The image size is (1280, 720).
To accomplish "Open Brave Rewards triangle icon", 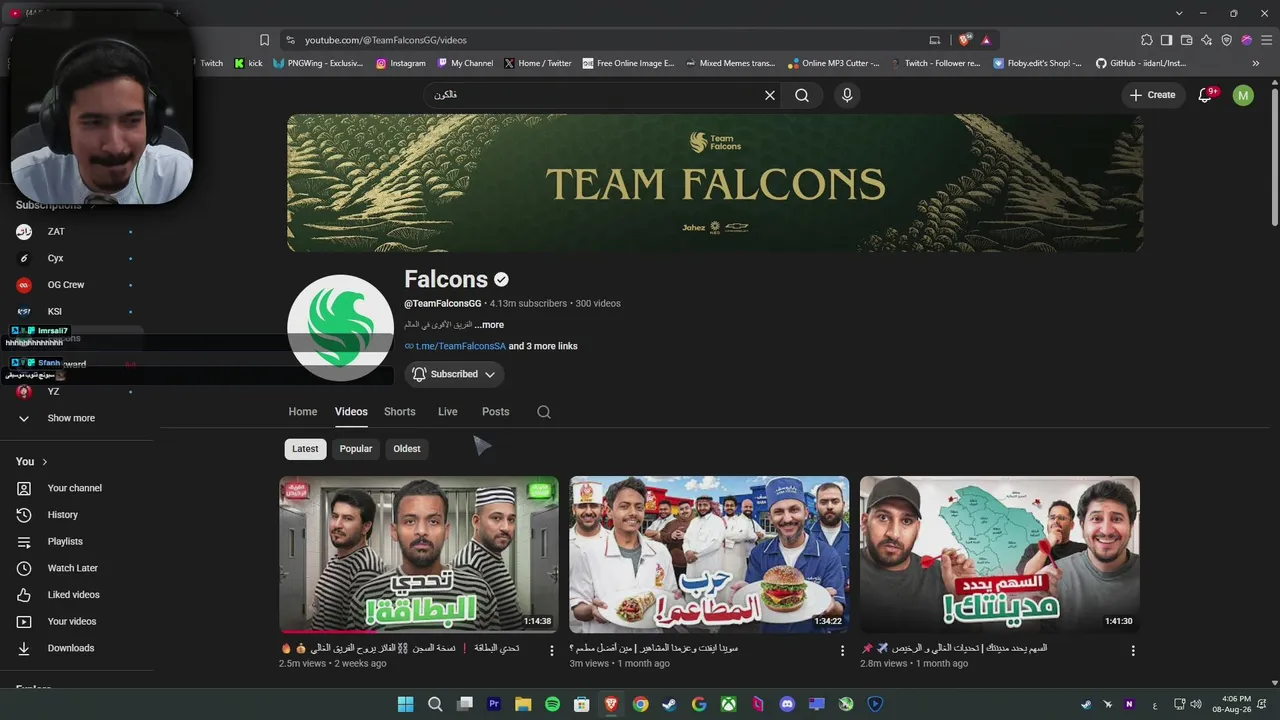I will pos(986,40).
